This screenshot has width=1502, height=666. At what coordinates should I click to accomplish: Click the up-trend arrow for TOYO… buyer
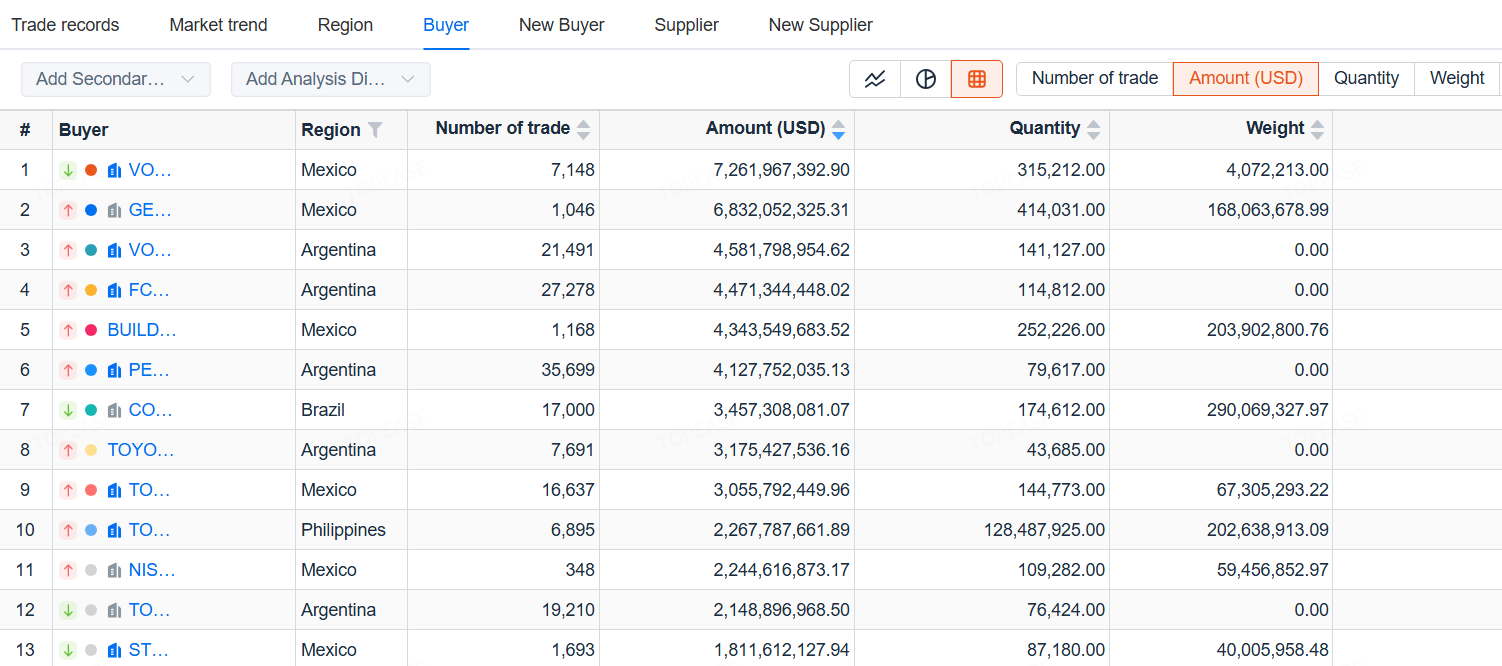click(x=68, y=450)
